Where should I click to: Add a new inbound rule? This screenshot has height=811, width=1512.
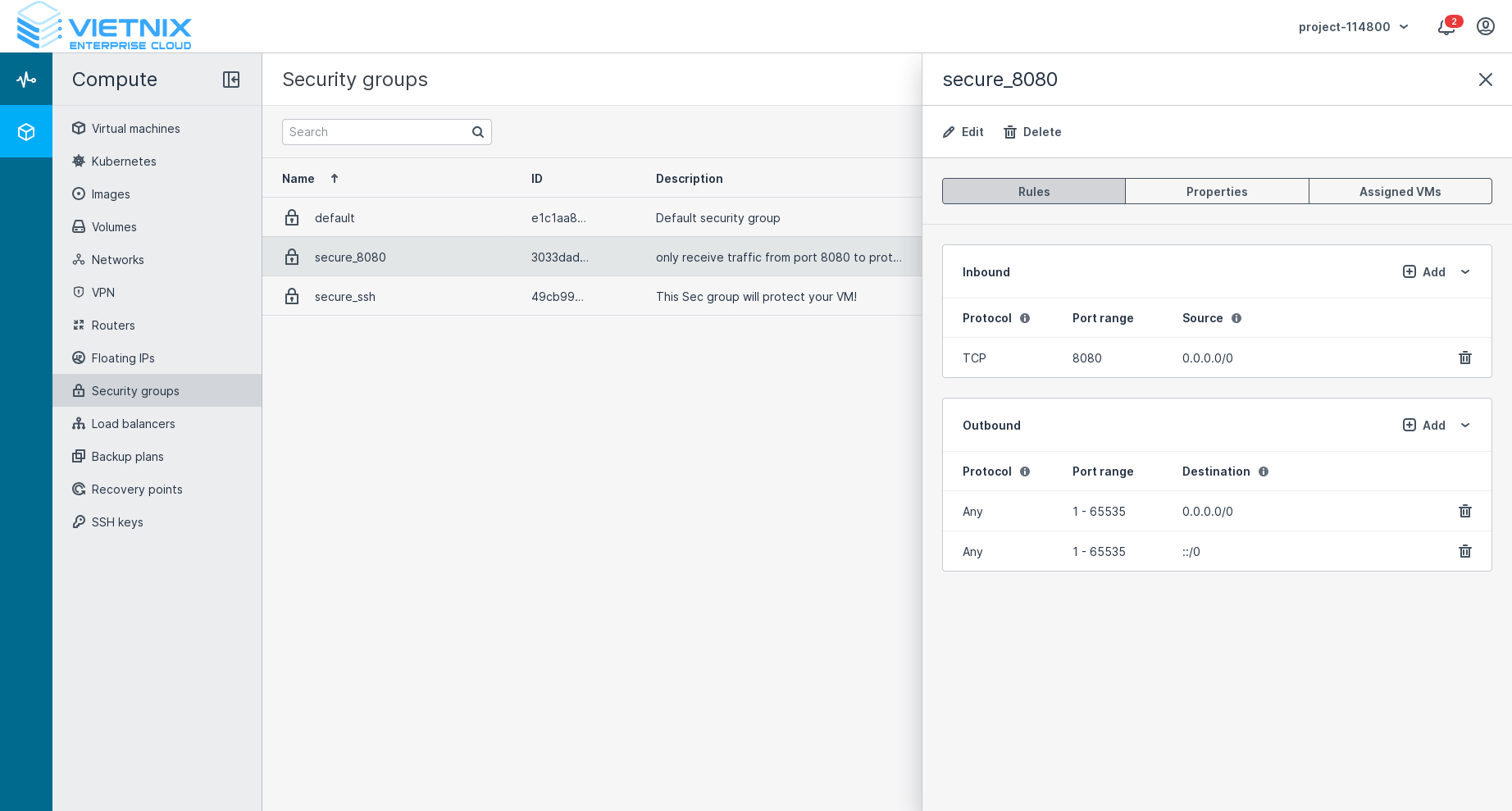(x=1424, y=272)
